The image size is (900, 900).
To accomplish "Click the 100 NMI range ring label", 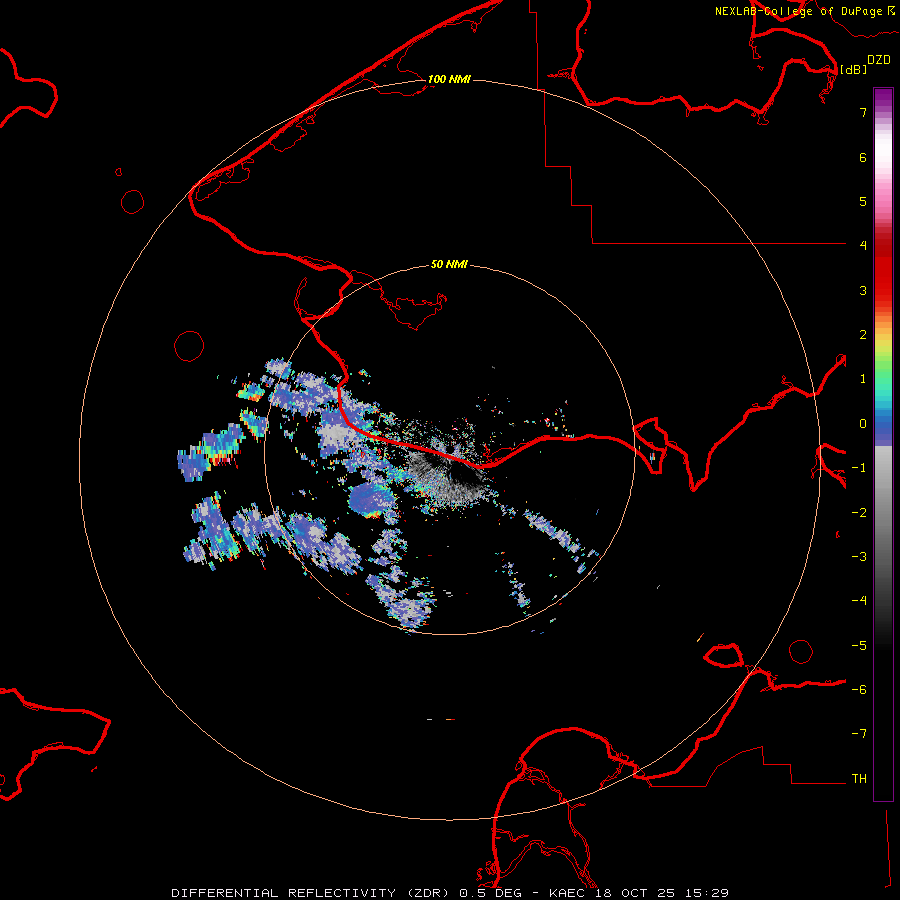I will pyautogui.click(x=449, y=79).
